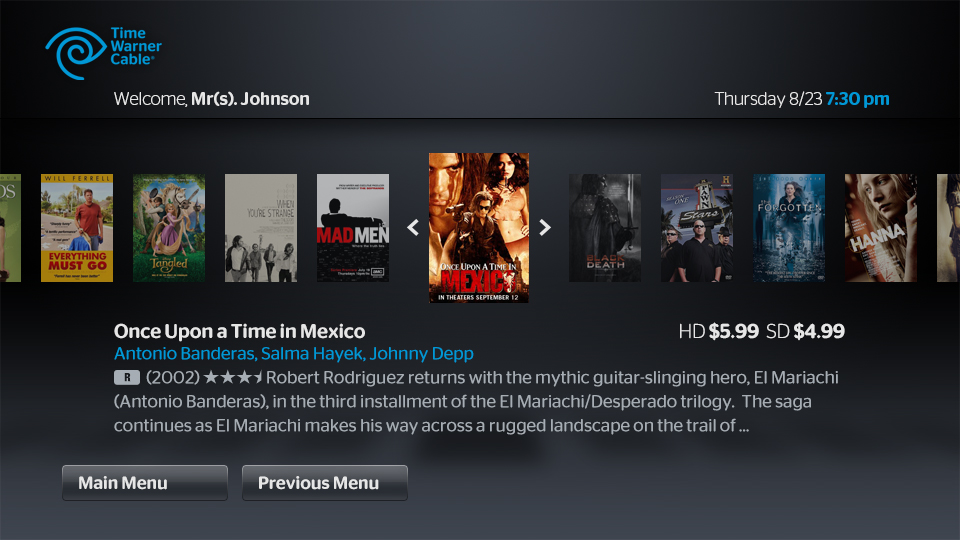The width and height of the screenshot is (960, 540).
Task: Pick The Forgotten movie poster
Action: click(x=789, y=228)
